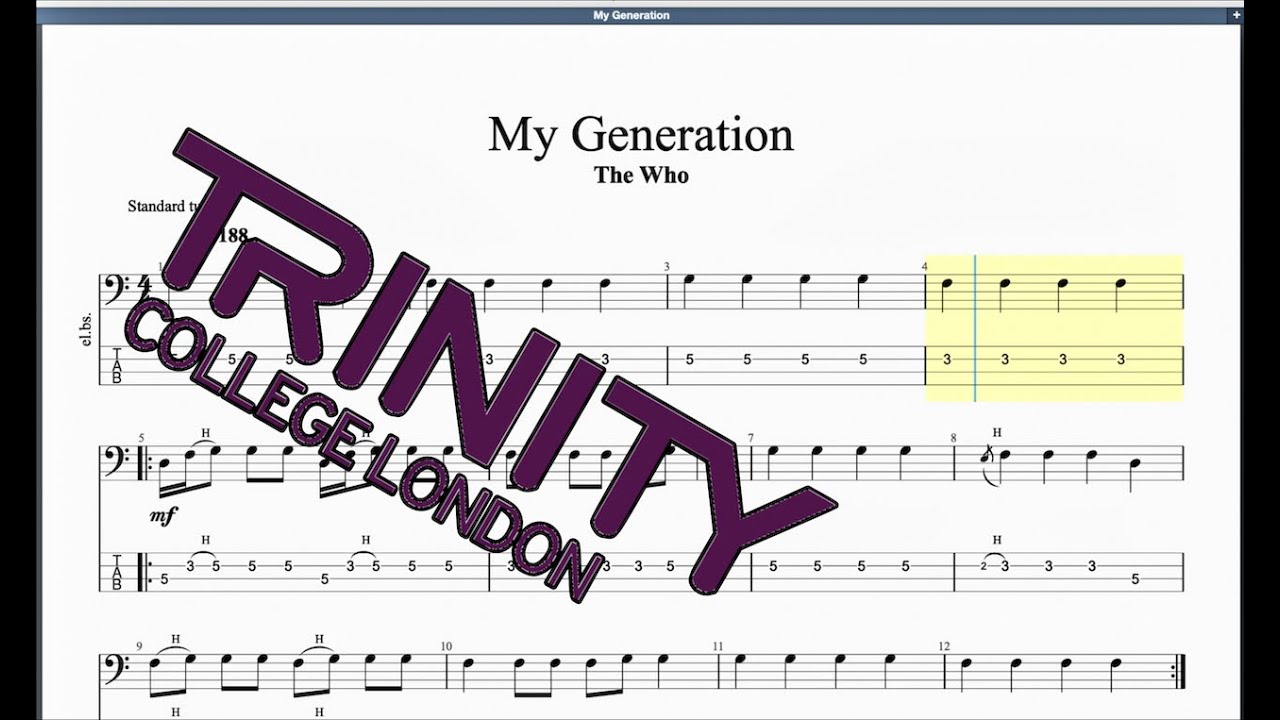Click the TAB label of the second system
This screenshot has height=720, width=1280.
[115, 571]
